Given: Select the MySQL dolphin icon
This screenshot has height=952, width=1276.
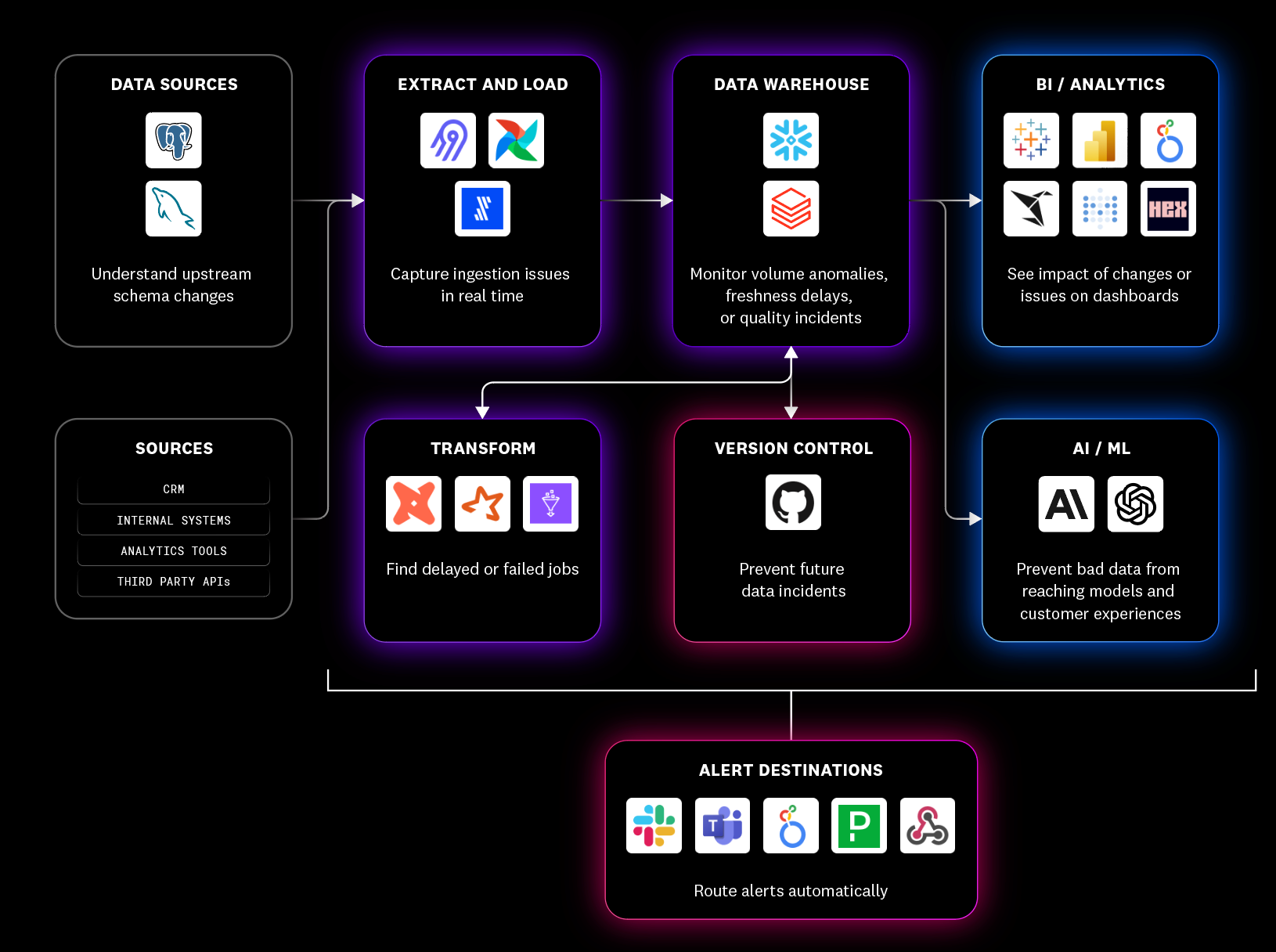Looking at the screenshot, I should pyautogui.click(x=174, y=208).
